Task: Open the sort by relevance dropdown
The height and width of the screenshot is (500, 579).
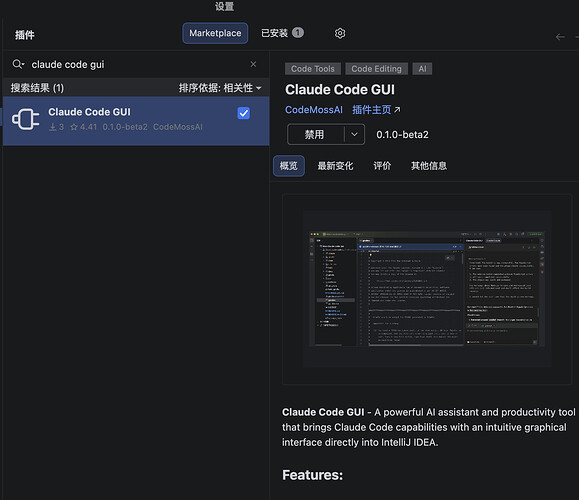Action: pyautogui.click(x=220, y=88)
